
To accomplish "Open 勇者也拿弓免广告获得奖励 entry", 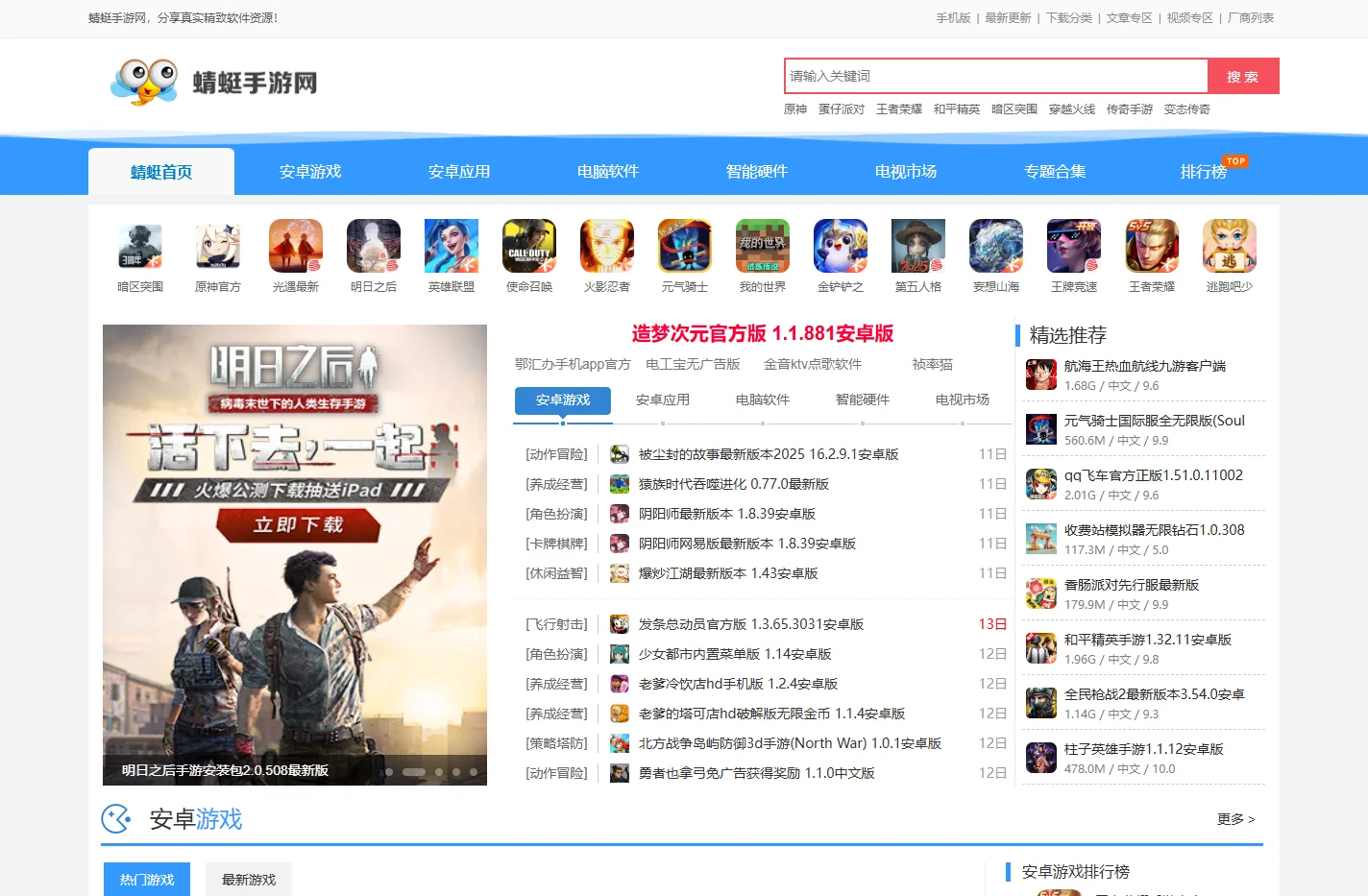I will point(756,773).
